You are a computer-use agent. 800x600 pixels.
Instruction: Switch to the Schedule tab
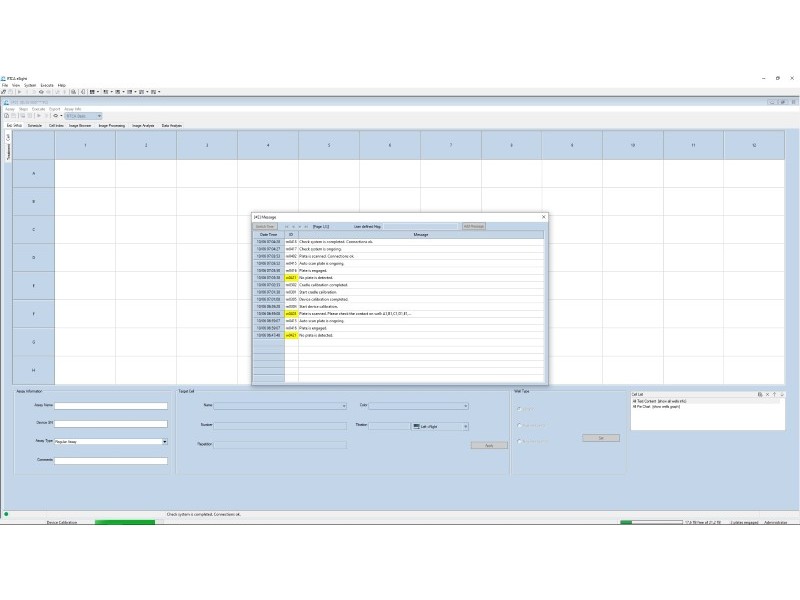click(x=35, y=126)
